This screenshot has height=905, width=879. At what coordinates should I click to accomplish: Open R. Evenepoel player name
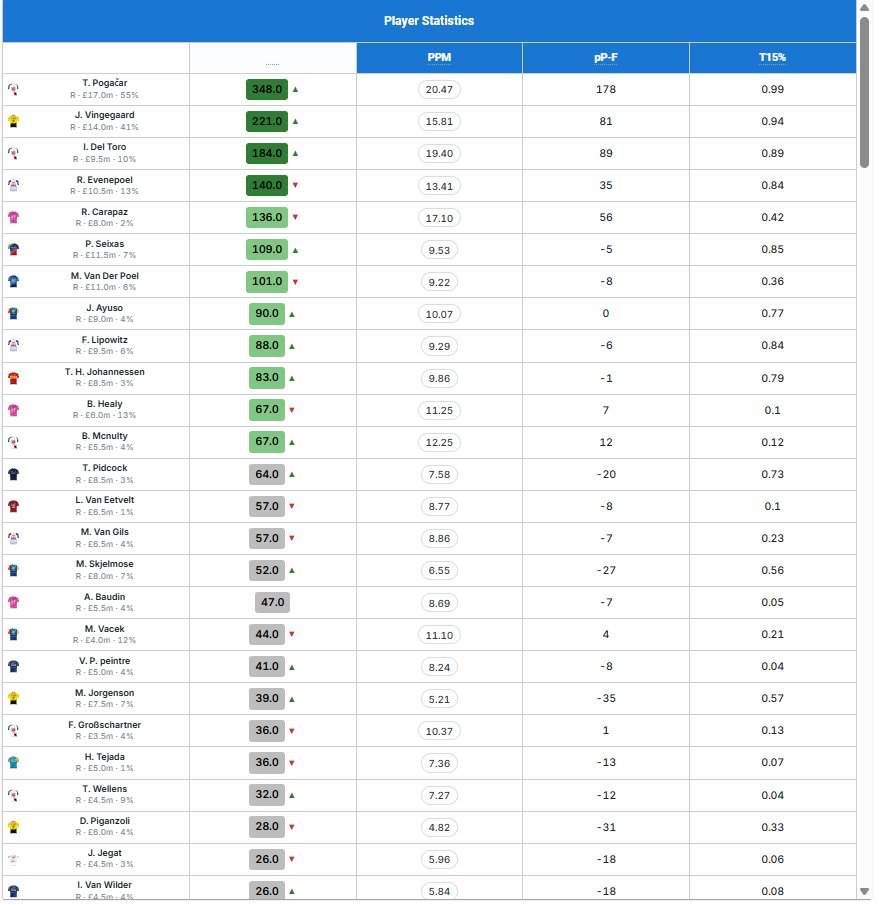click(x=104, y=180)
